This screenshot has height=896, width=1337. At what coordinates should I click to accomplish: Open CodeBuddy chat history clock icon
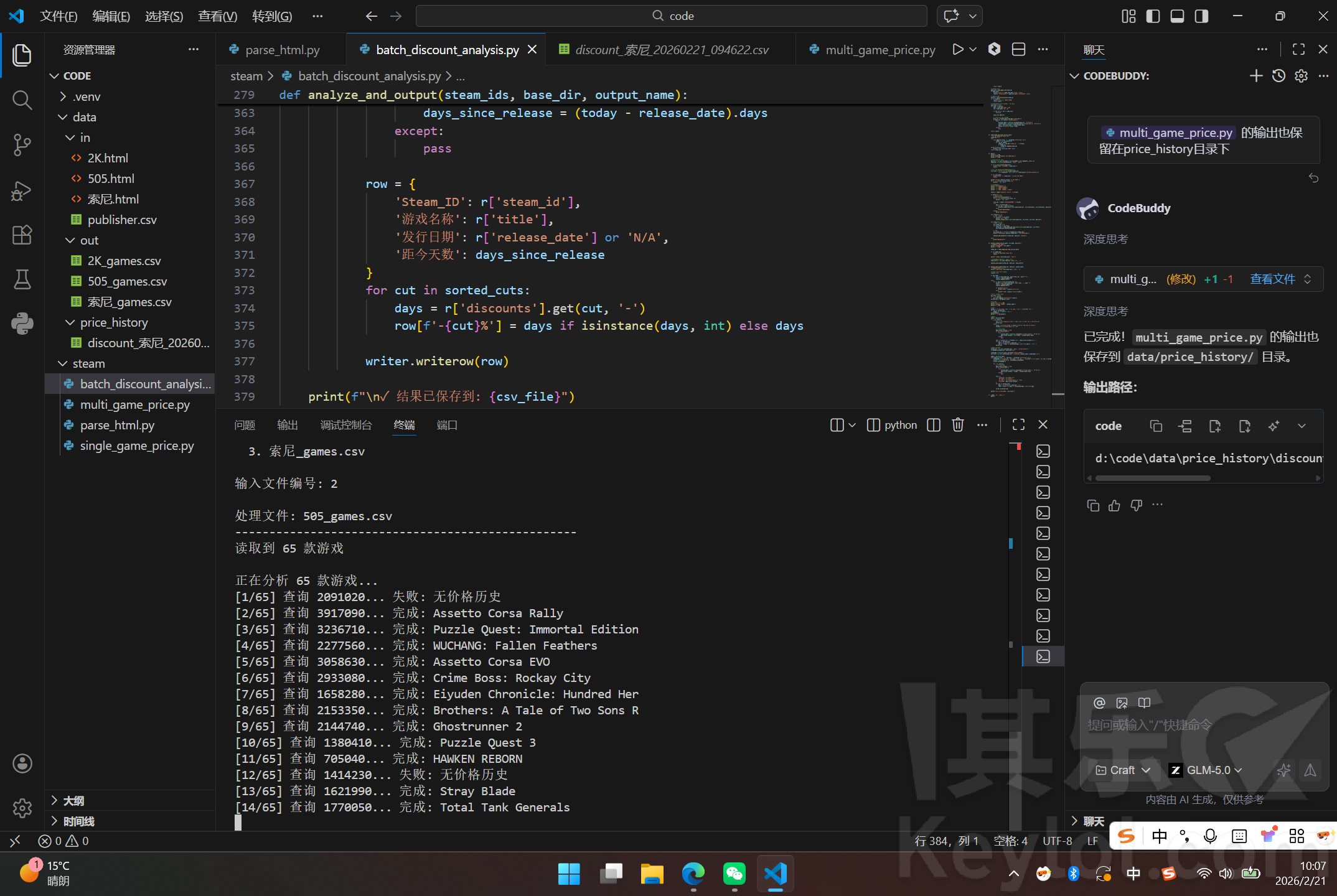[x=1278, y=76]
